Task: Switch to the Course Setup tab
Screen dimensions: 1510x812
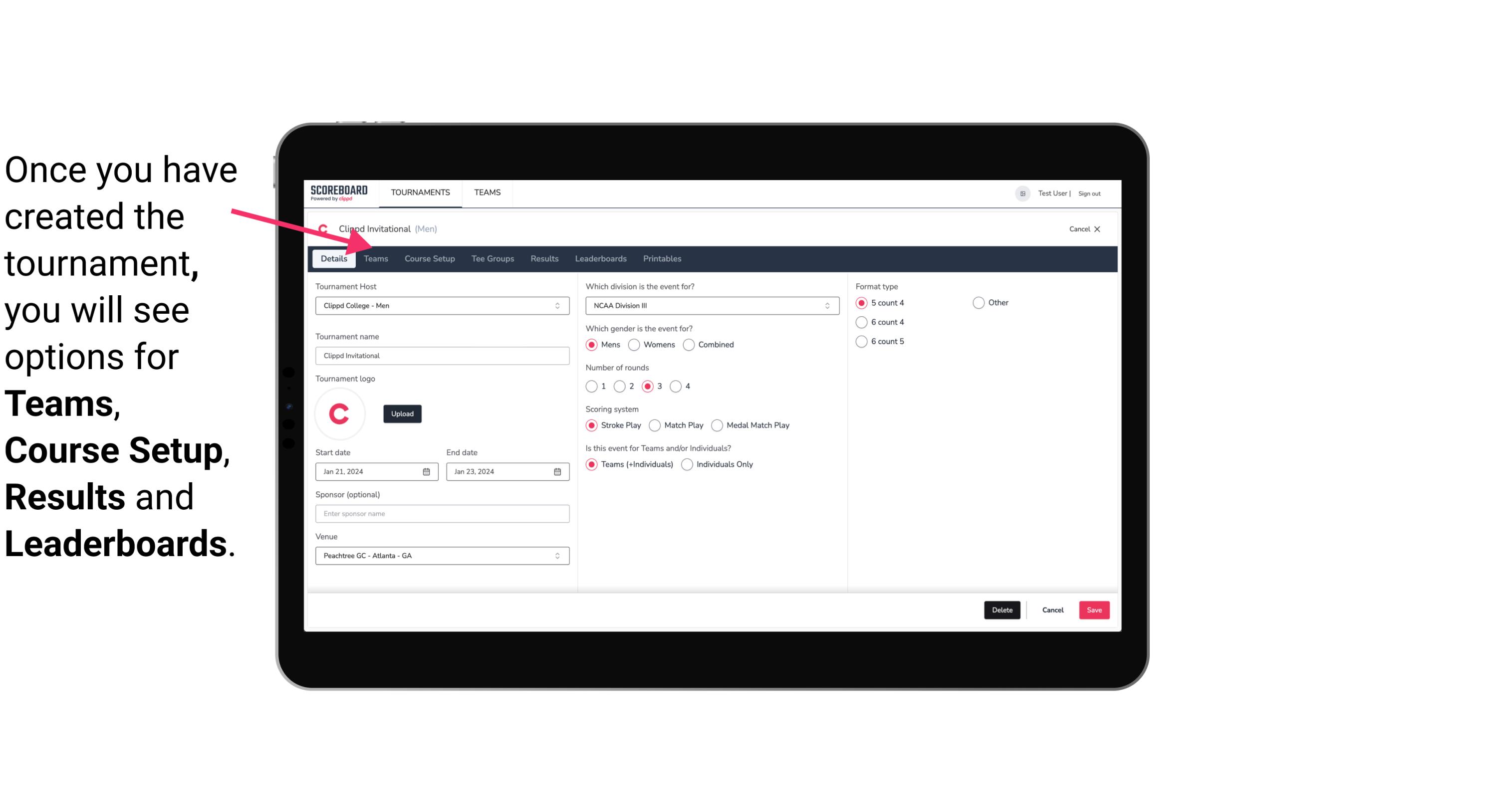Action: coord(428,258)
